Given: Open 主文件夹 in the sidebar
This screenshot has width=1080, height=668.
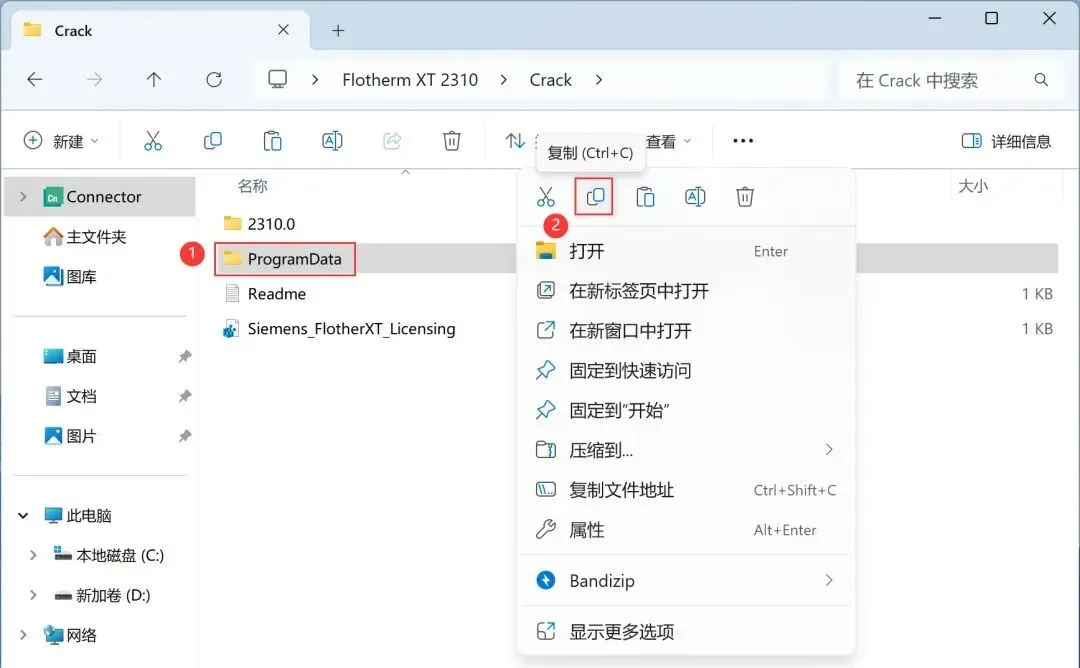Looking at the screenshot, I should pos(85,237).
